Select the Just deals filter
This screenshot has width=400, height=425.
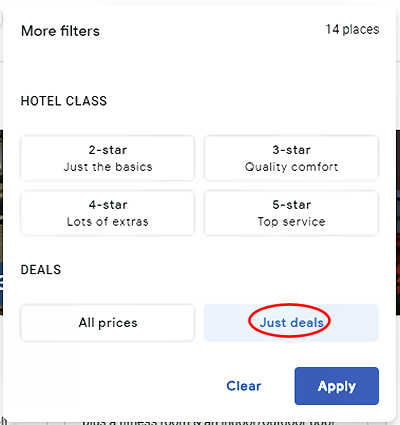pos(291,323)
